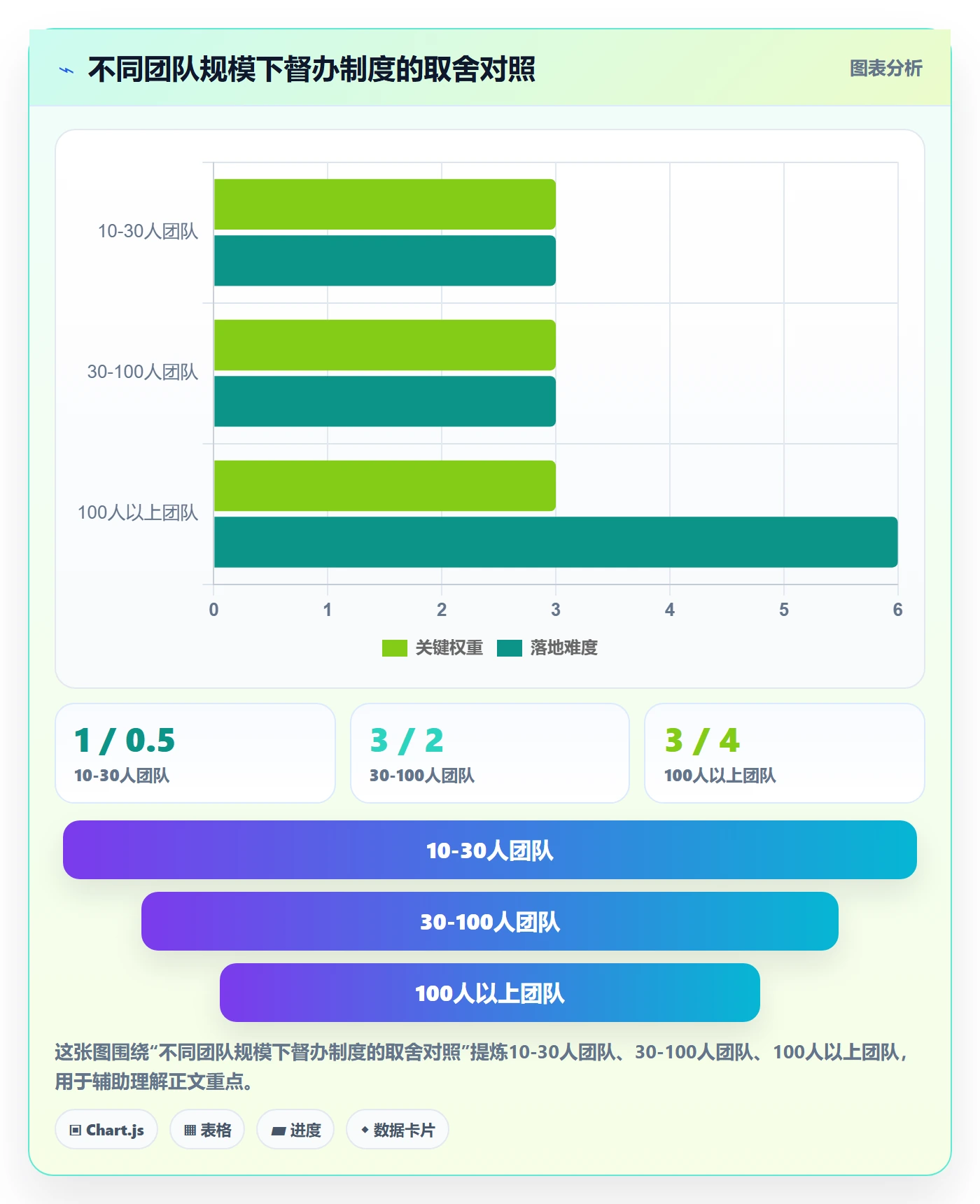Click the grid icon in 表格 tag
The image size is (980, 1204).
point(190,1130)
